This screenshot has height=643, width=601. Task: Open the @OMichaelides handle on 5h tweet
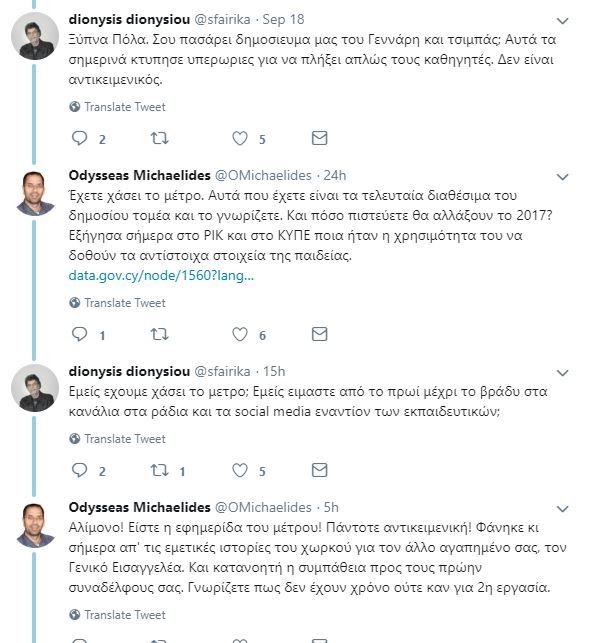click(x=263, y=507)
